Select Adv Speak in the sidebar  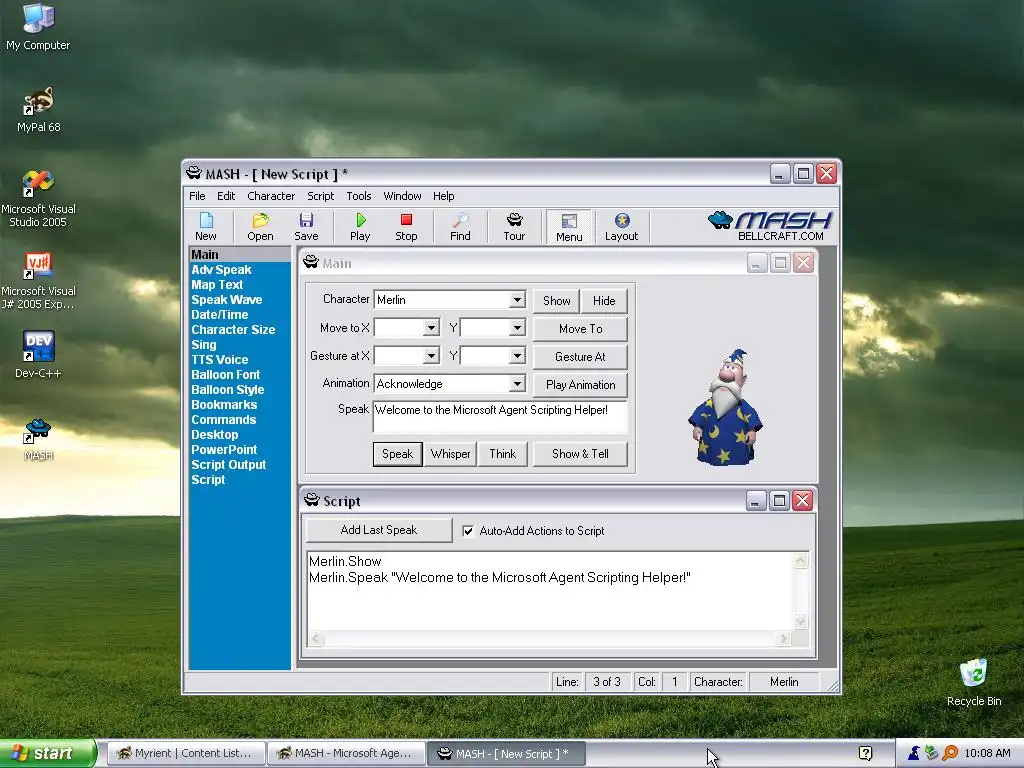coord(221,270)
